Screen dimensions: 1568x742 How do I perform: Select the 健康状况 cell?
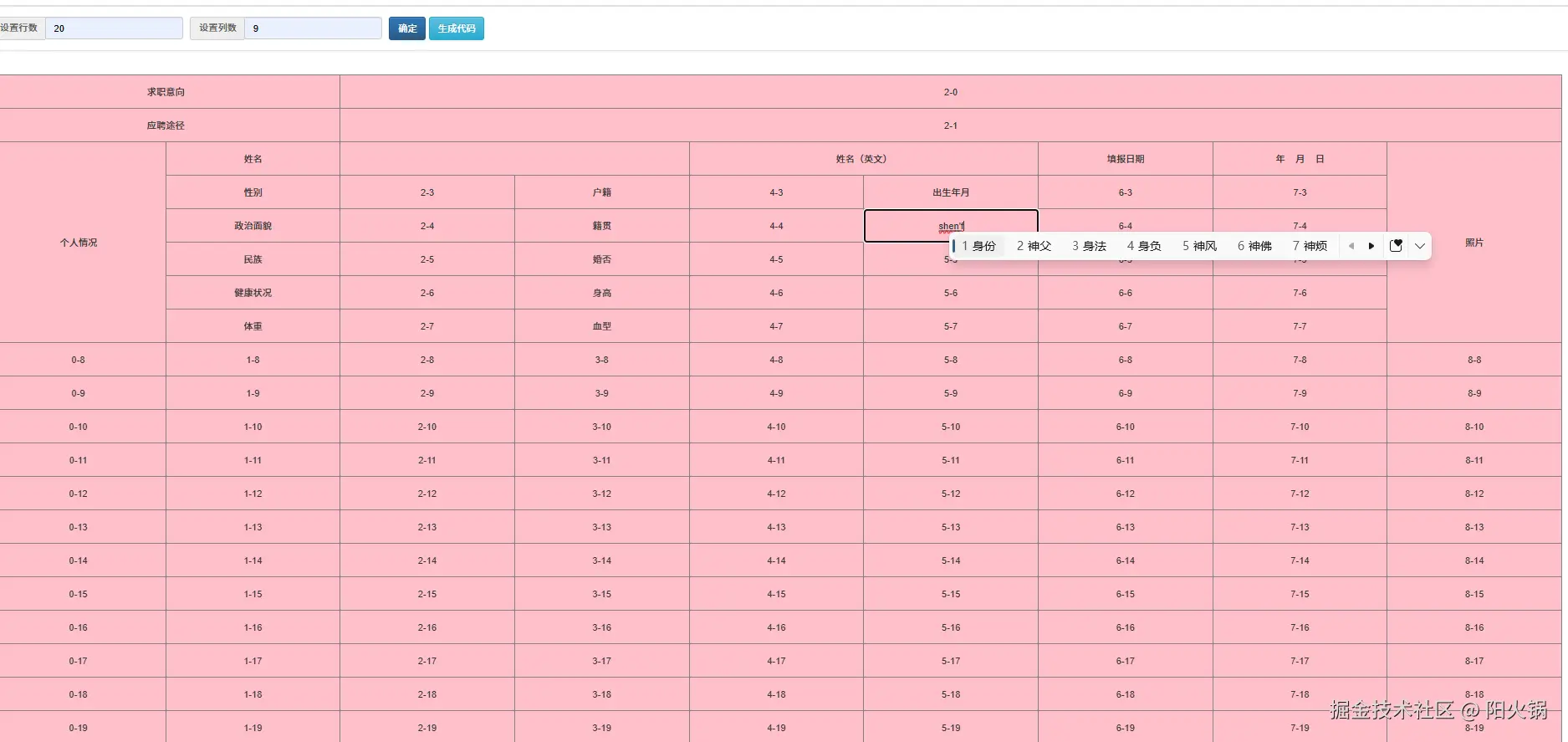click(x=253, y=293)
